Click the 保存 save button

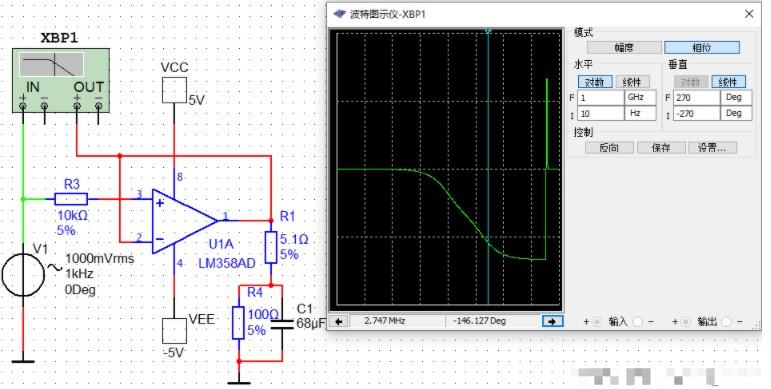click(x=661, y=148)
